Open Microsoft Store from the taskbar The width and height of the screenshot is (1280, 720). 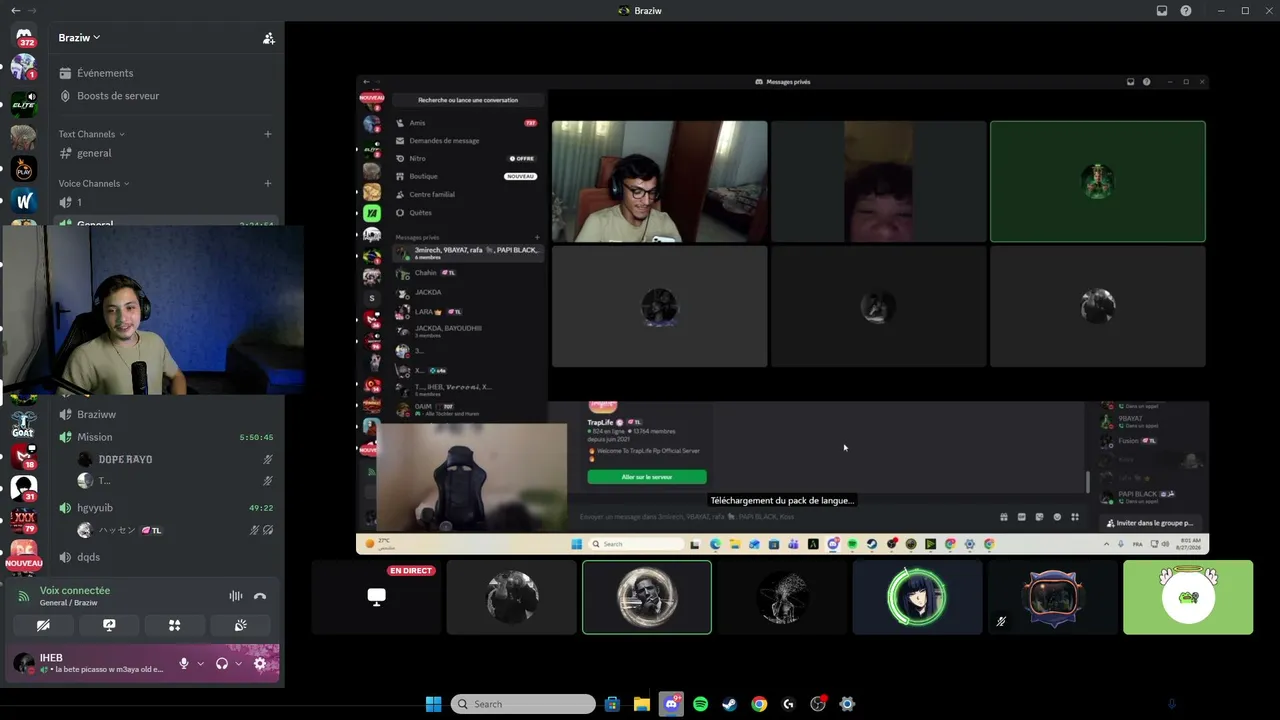(x=612, y=704)
